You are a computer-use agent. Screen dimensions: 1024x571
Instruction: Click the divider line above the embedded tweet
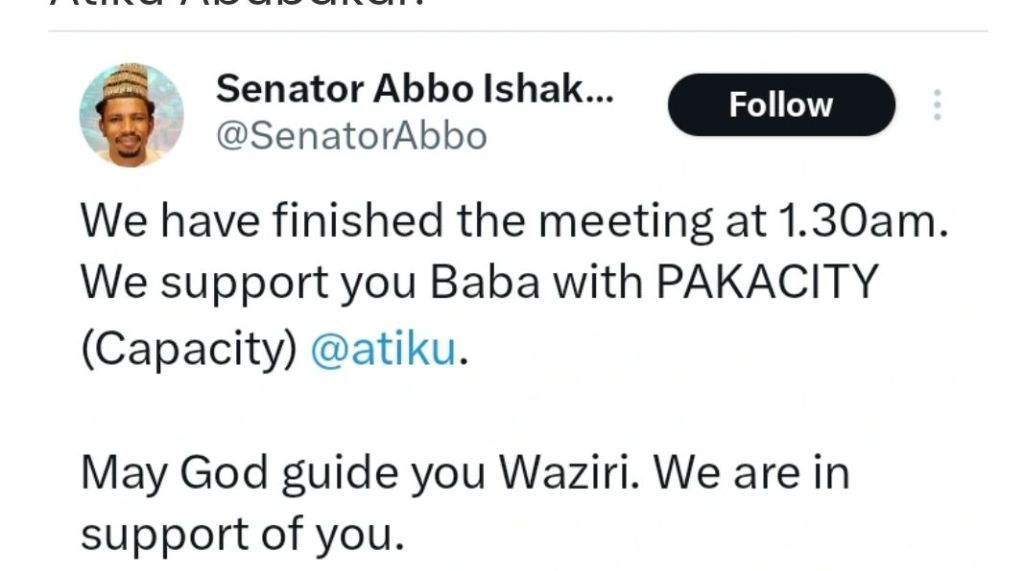(518, 32)
